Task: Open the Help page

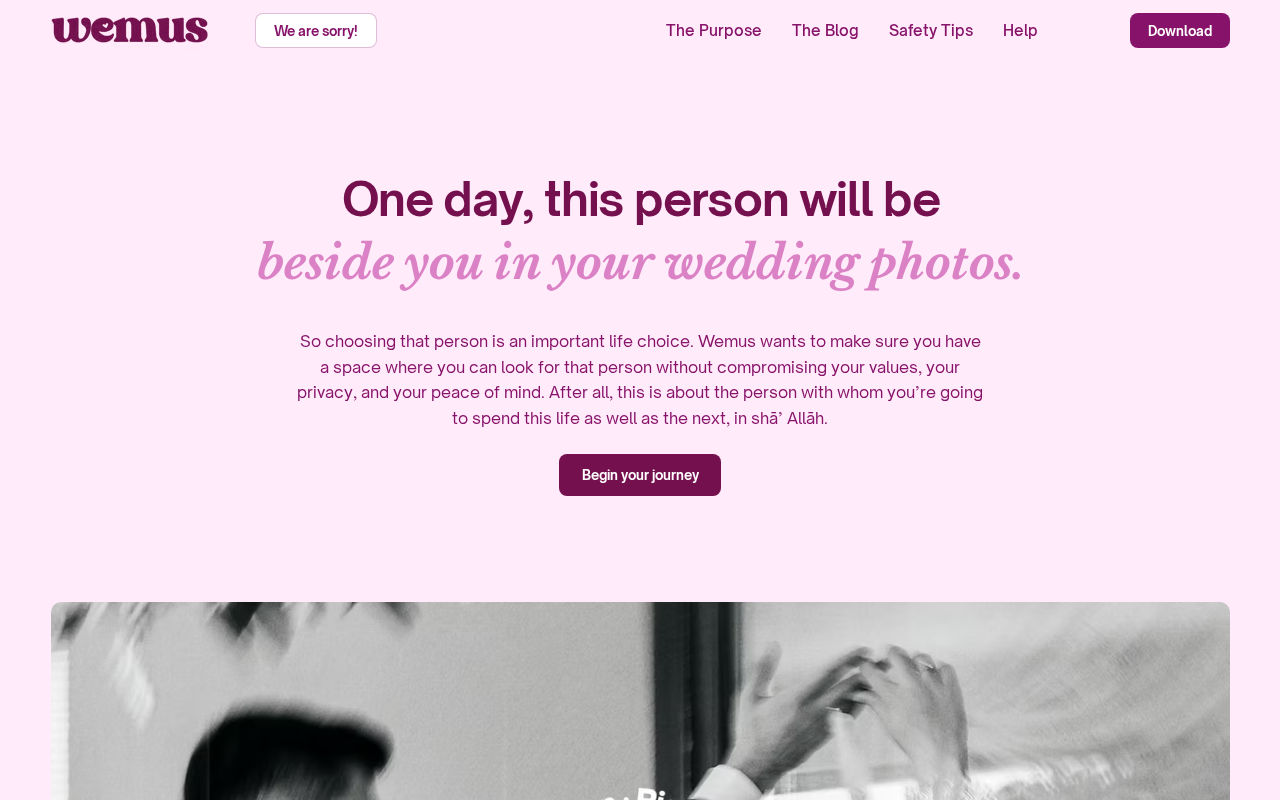Action: [1020, 30]
